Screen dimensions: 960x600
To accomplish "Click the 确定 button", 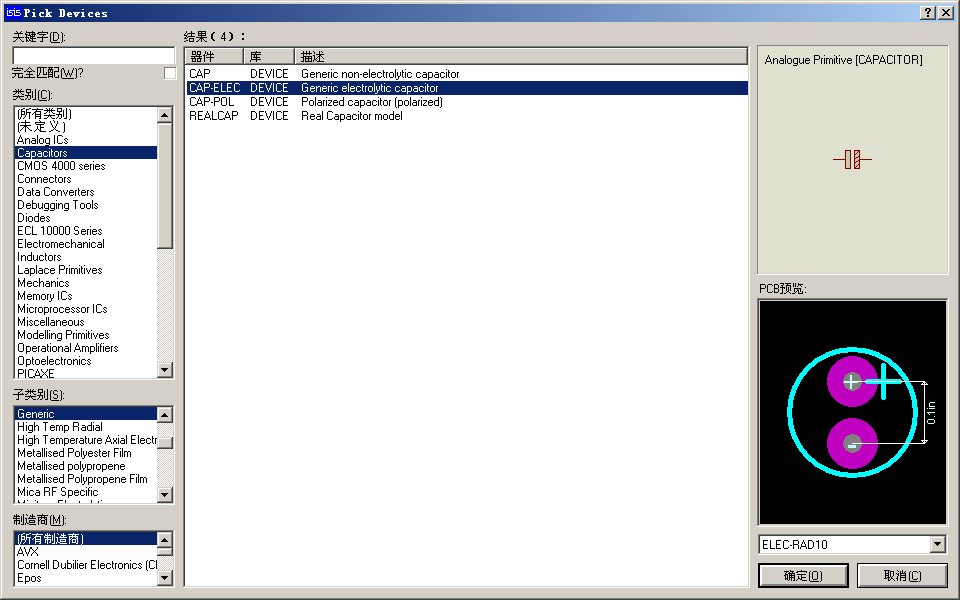I will point(803,576).
